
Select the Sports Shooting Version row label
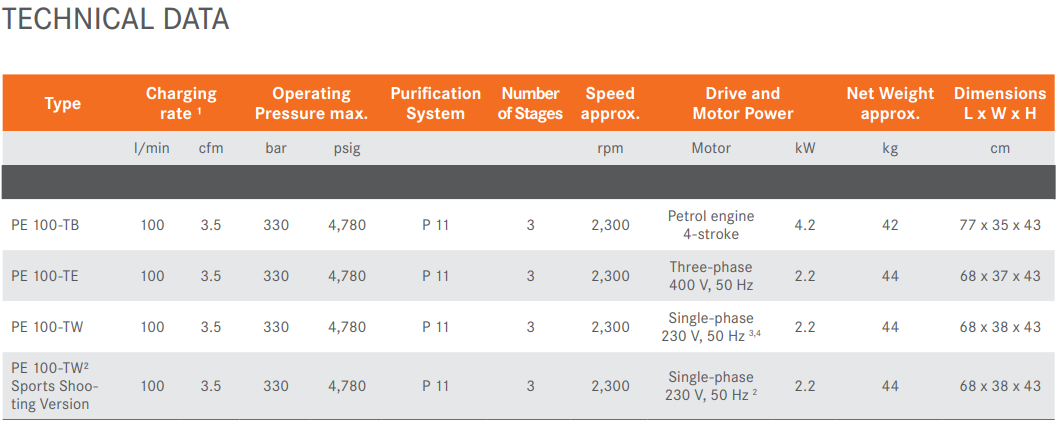point(51,386)
